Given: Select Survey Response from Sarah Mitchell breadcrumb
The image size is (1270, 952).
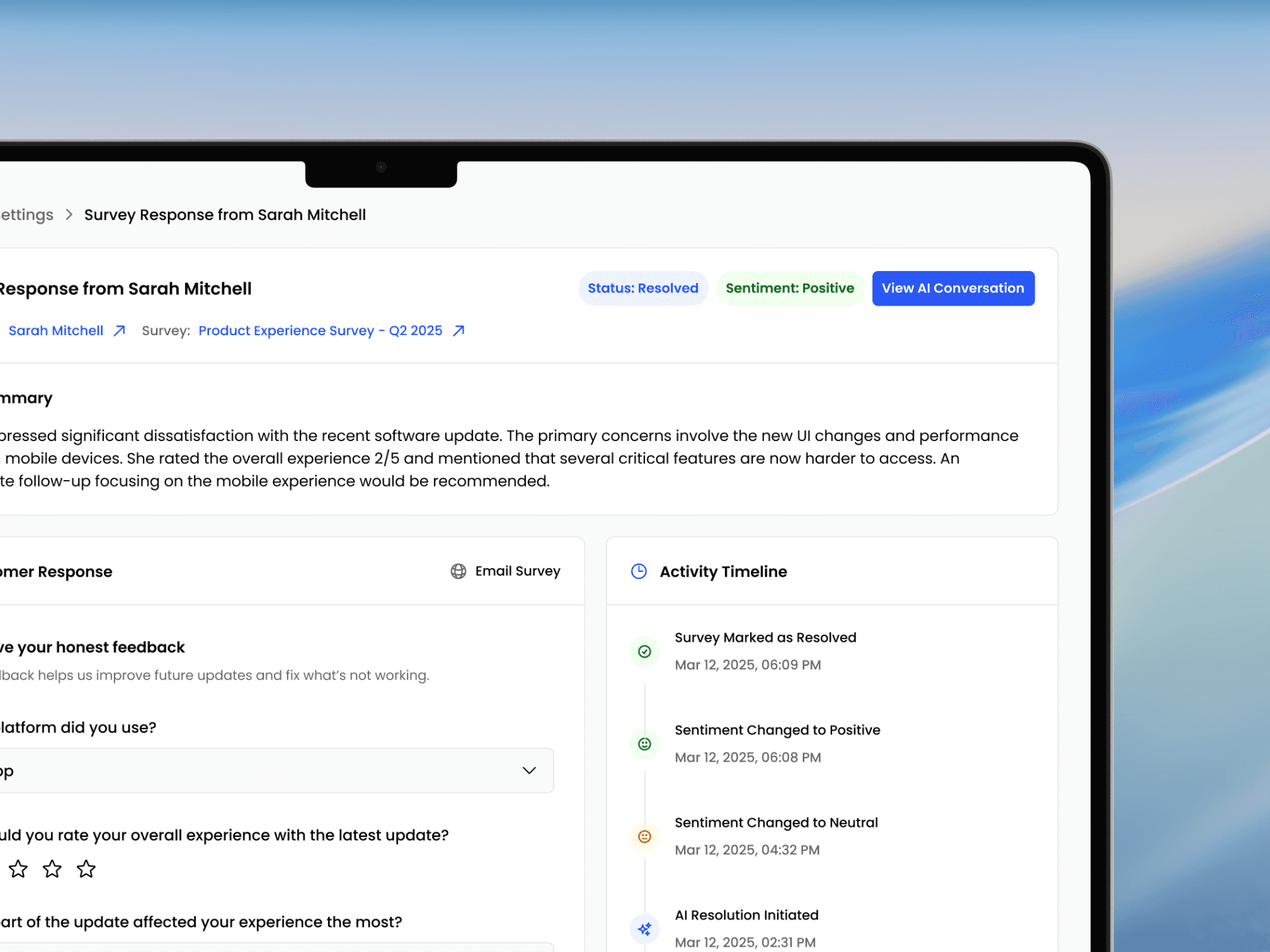Looking at the screenshot, I should coord(225,215).
